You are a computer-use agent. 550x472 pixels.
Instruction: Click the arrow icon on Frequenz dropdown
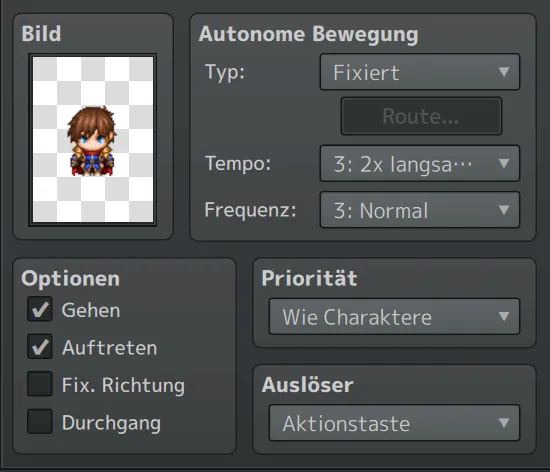pos(504,210)
